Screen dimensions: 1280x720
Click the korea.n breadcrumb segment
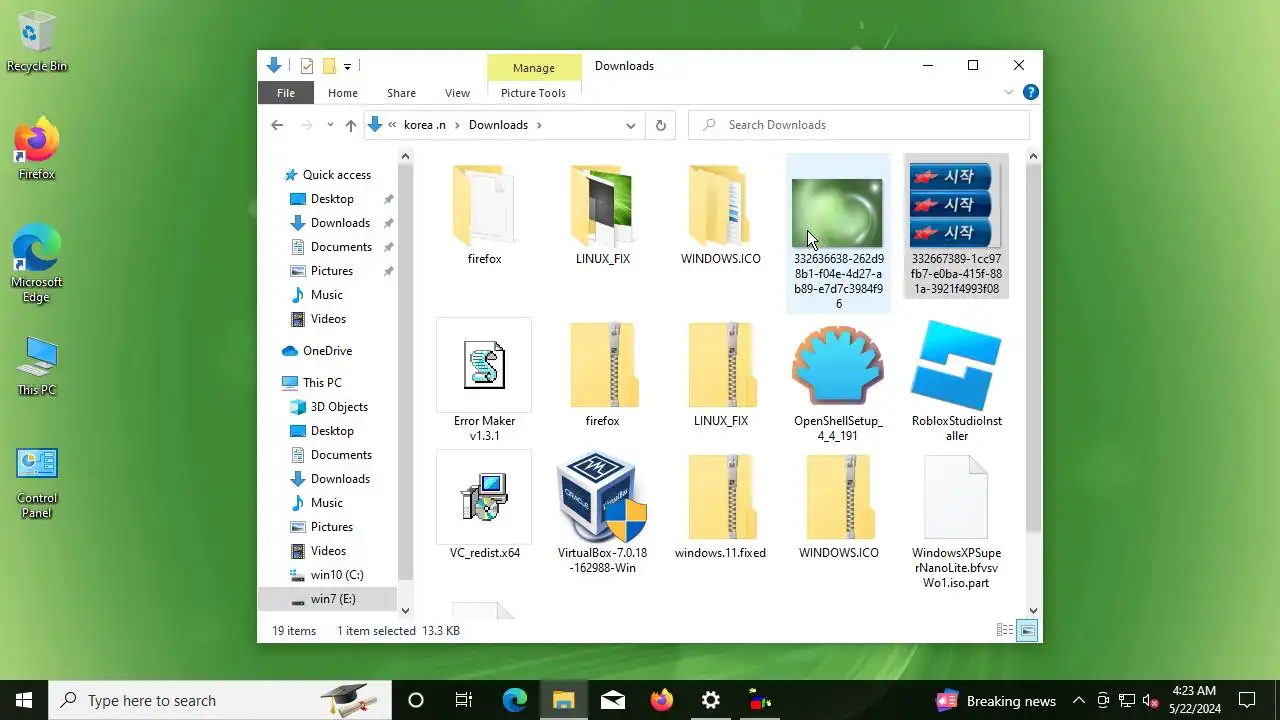[x=424, y=125]
